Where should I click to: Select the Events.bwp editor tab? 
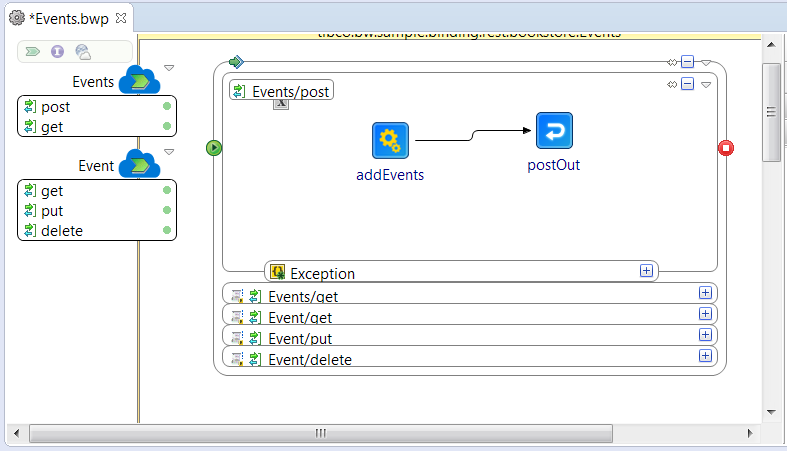(x=69, y=19)
